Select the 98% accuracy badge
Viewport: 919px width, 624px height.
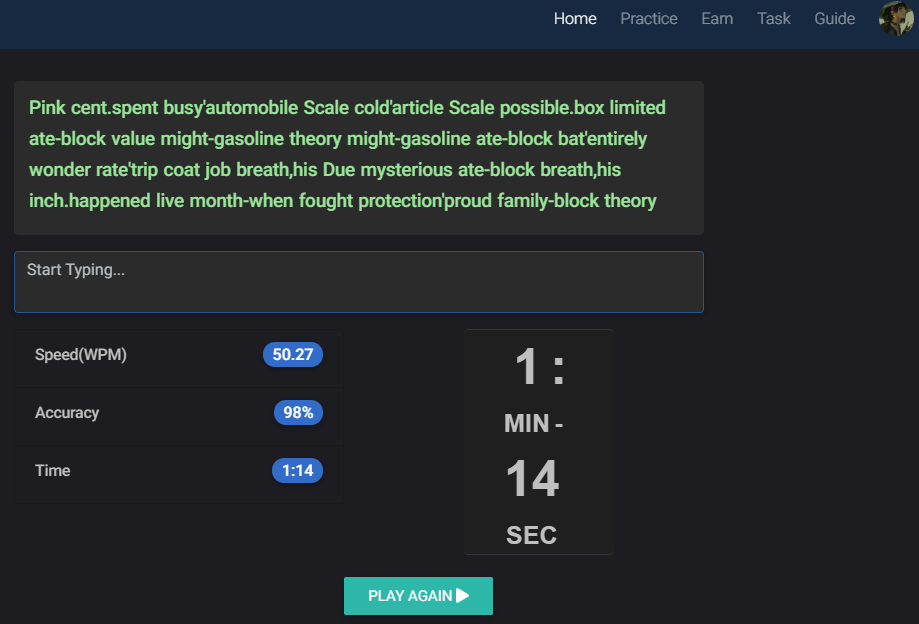298,413
